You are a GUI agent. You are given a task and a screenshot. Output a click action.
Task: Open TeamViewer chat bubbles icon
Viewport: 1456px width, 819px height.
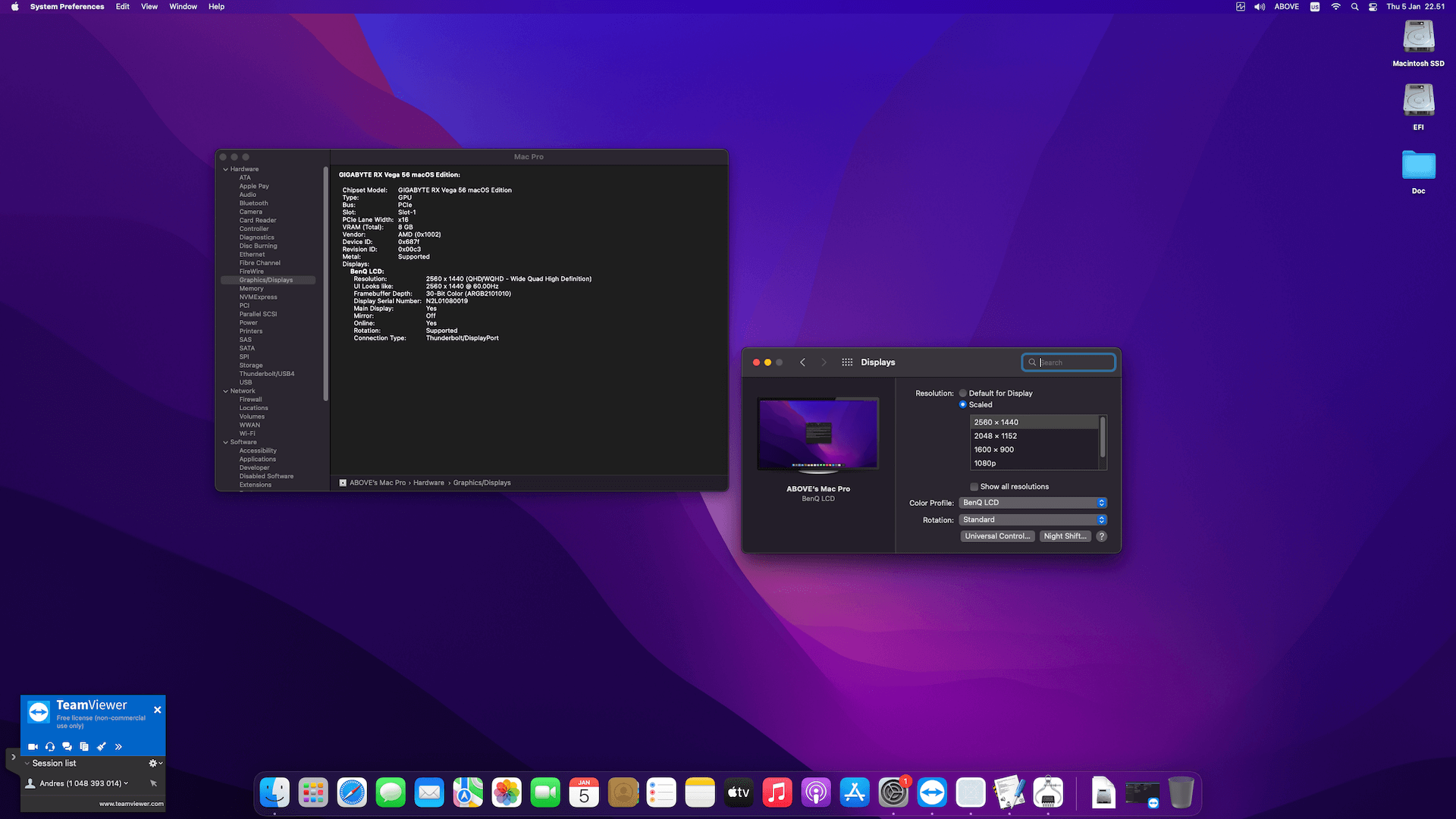pos(67,747)
